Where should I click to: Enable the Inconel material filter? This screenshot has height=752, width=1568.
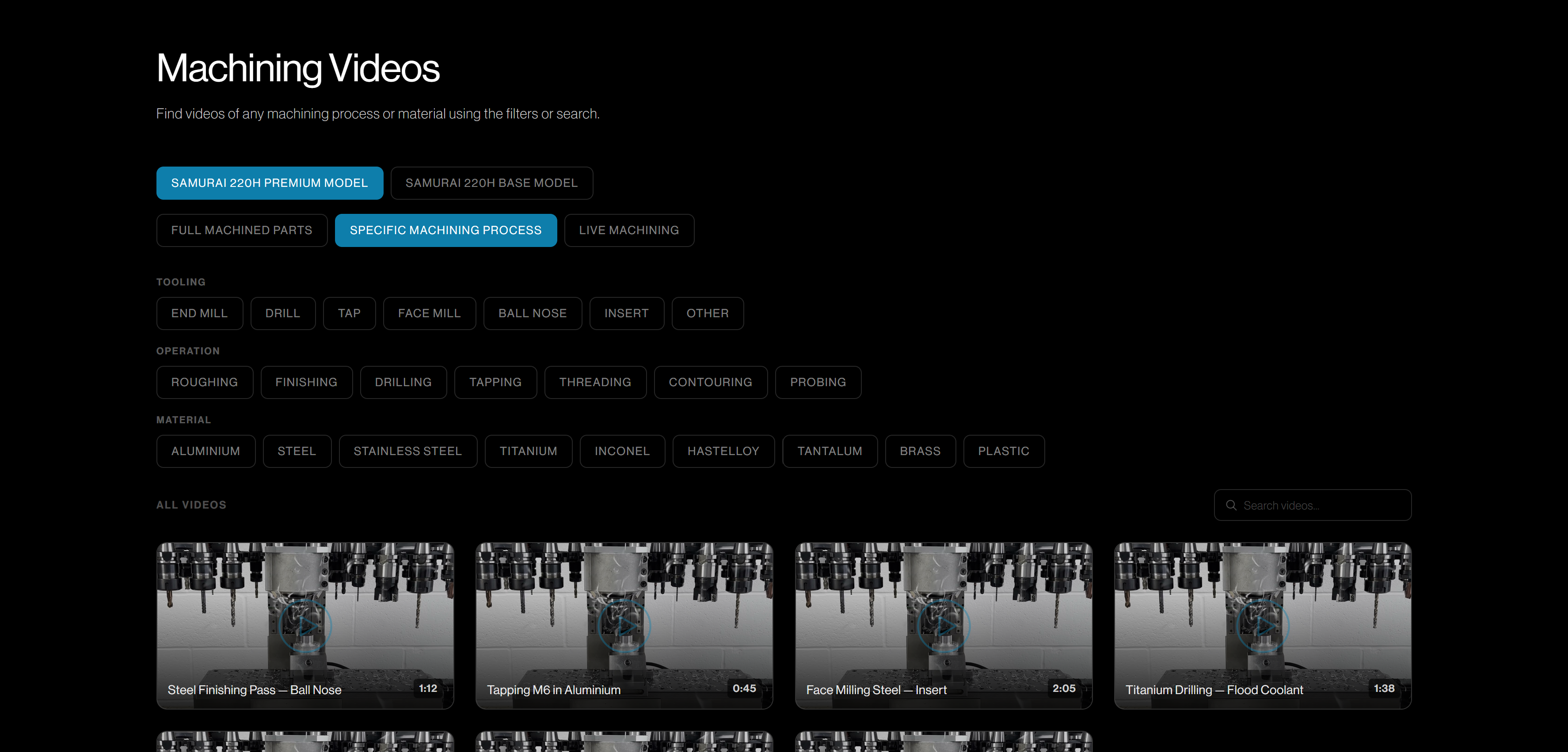pos(622,452)
